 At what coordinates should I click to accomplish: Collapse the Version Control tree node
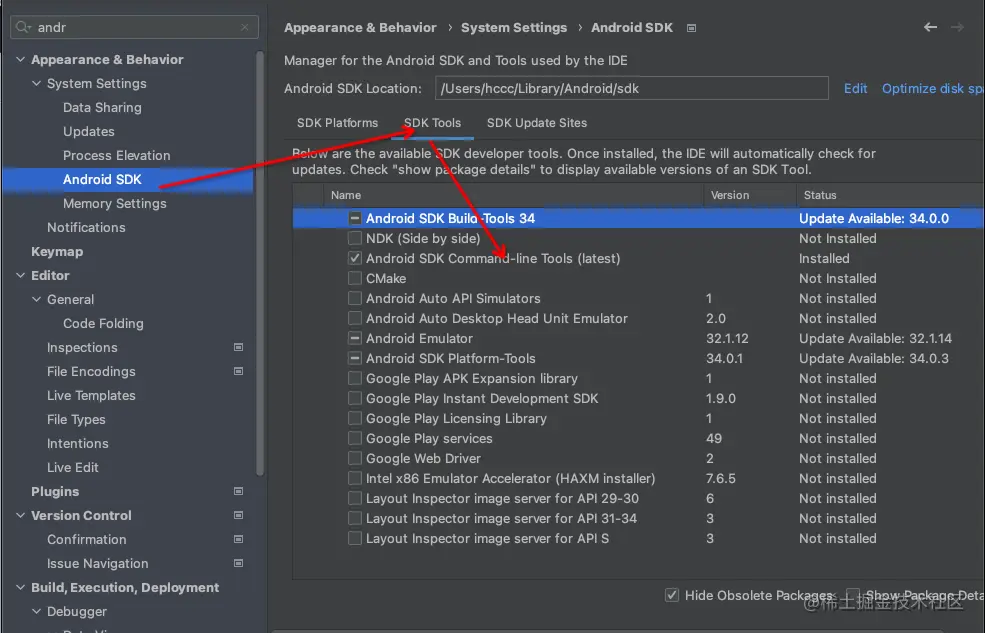(21, 515)
